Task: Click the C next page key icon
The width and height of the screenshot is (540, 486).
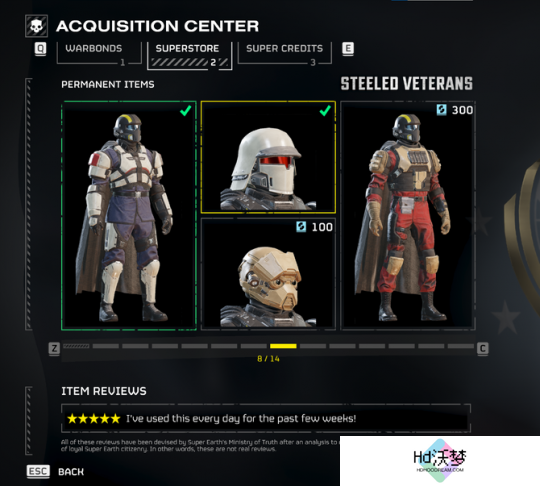Action: click(x=482, y=349)
